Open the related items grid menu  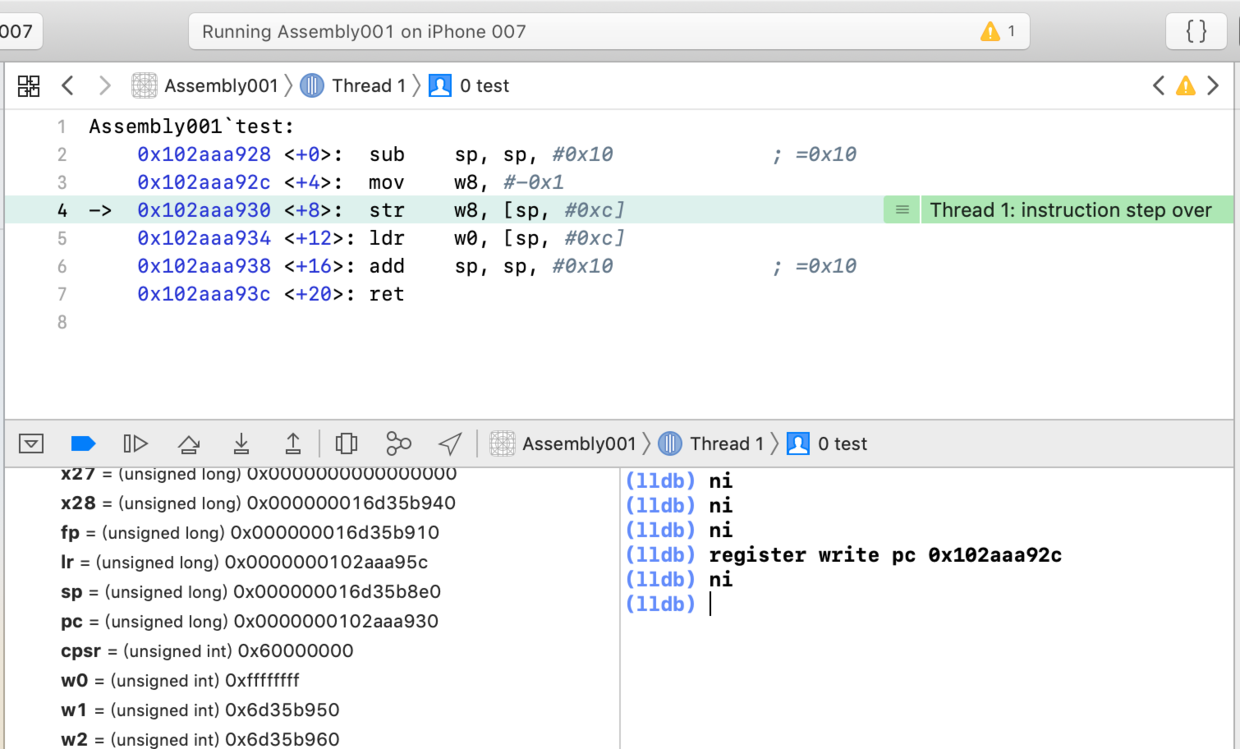[x=29, y=86]
